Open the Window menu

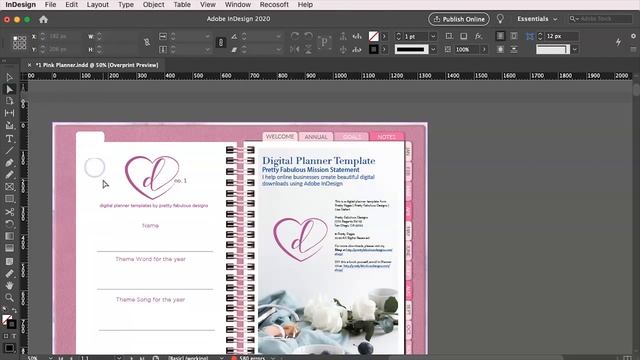click(238, 5)
